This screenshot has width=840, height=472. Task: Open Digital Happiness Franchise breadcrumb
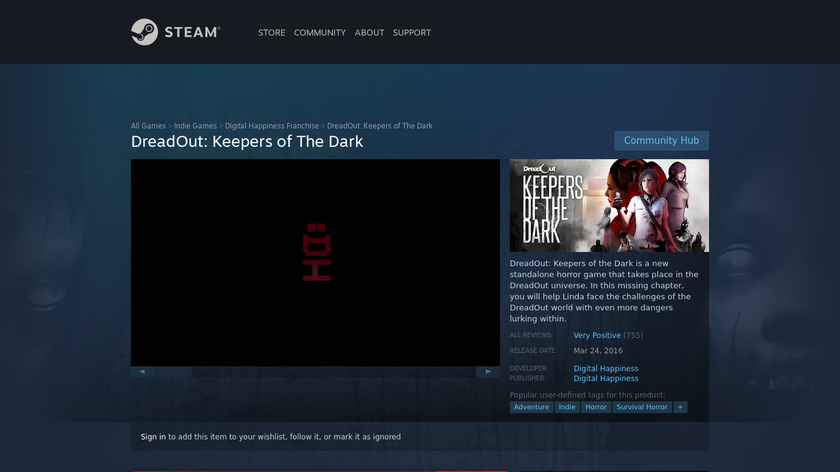click(x=272, y=126)
